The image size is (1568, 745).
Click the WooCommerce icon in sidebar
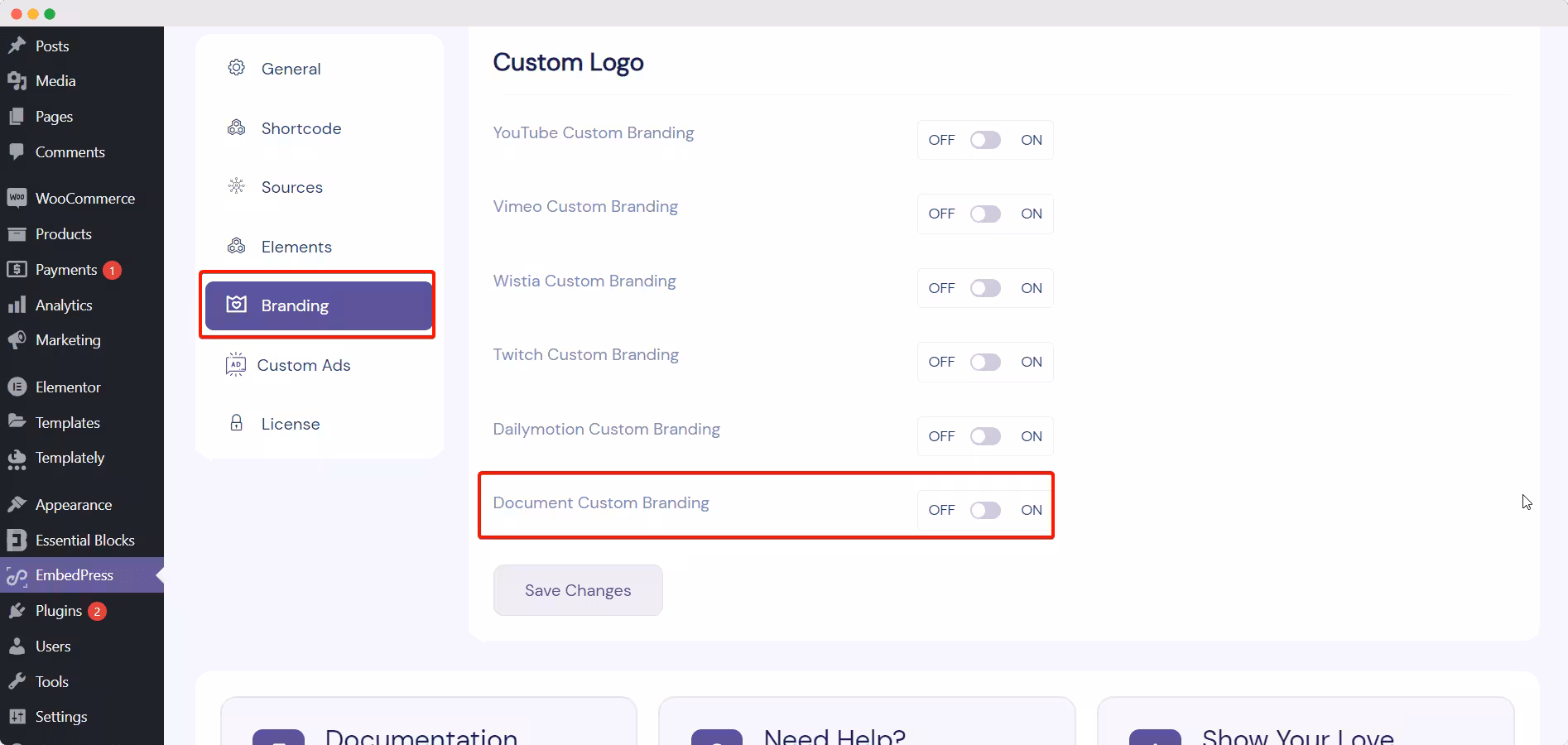[x=17, y=198]
